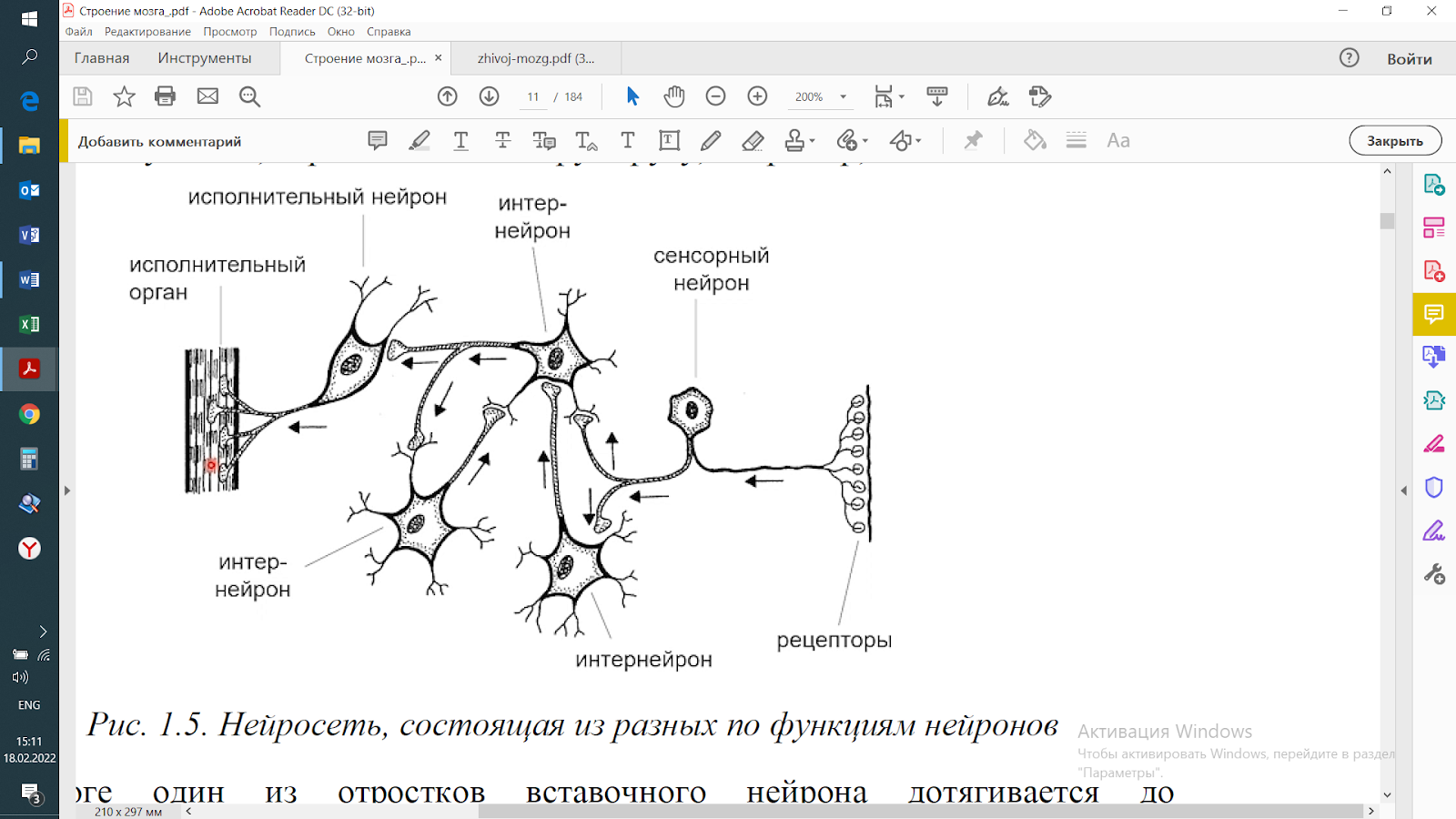The width and height of the screenshot is (1456, 819).
Task: Switch to zhivoj-mozg.pdf tab
Action: point(536,58)
